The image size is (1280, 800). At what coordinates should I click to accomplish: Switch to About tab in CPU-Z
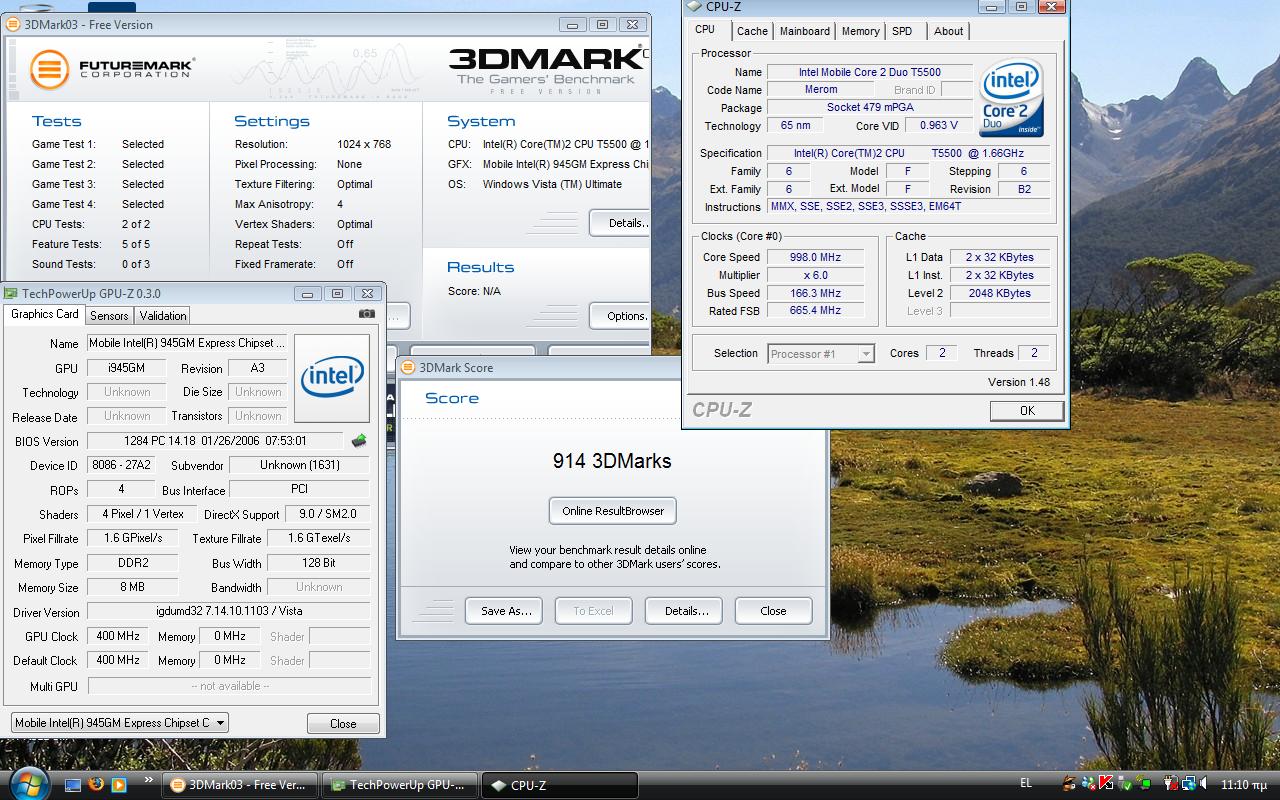pos(948,31)
